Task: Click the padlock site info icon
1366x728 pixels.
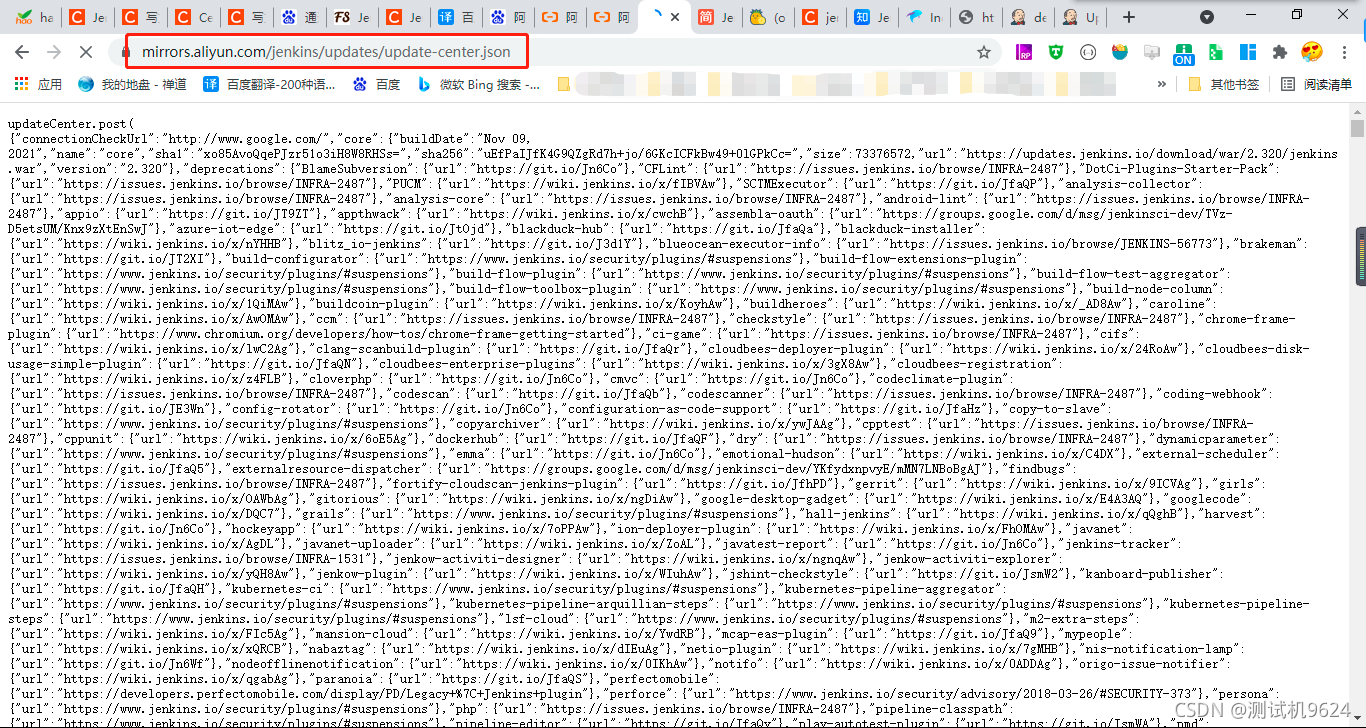Action: click(126, 52)
